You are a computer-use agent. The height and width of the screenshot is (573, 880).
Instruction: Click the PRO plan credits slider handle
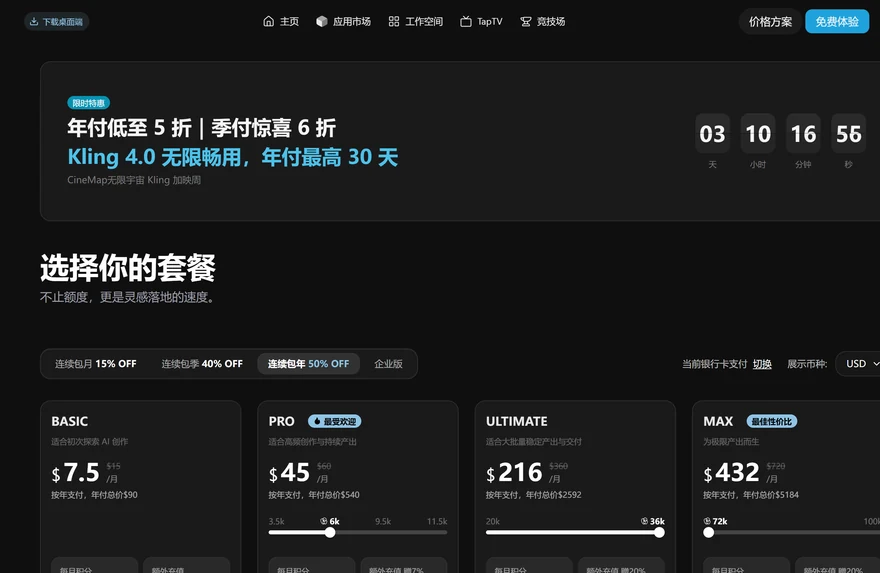point(330,533)
